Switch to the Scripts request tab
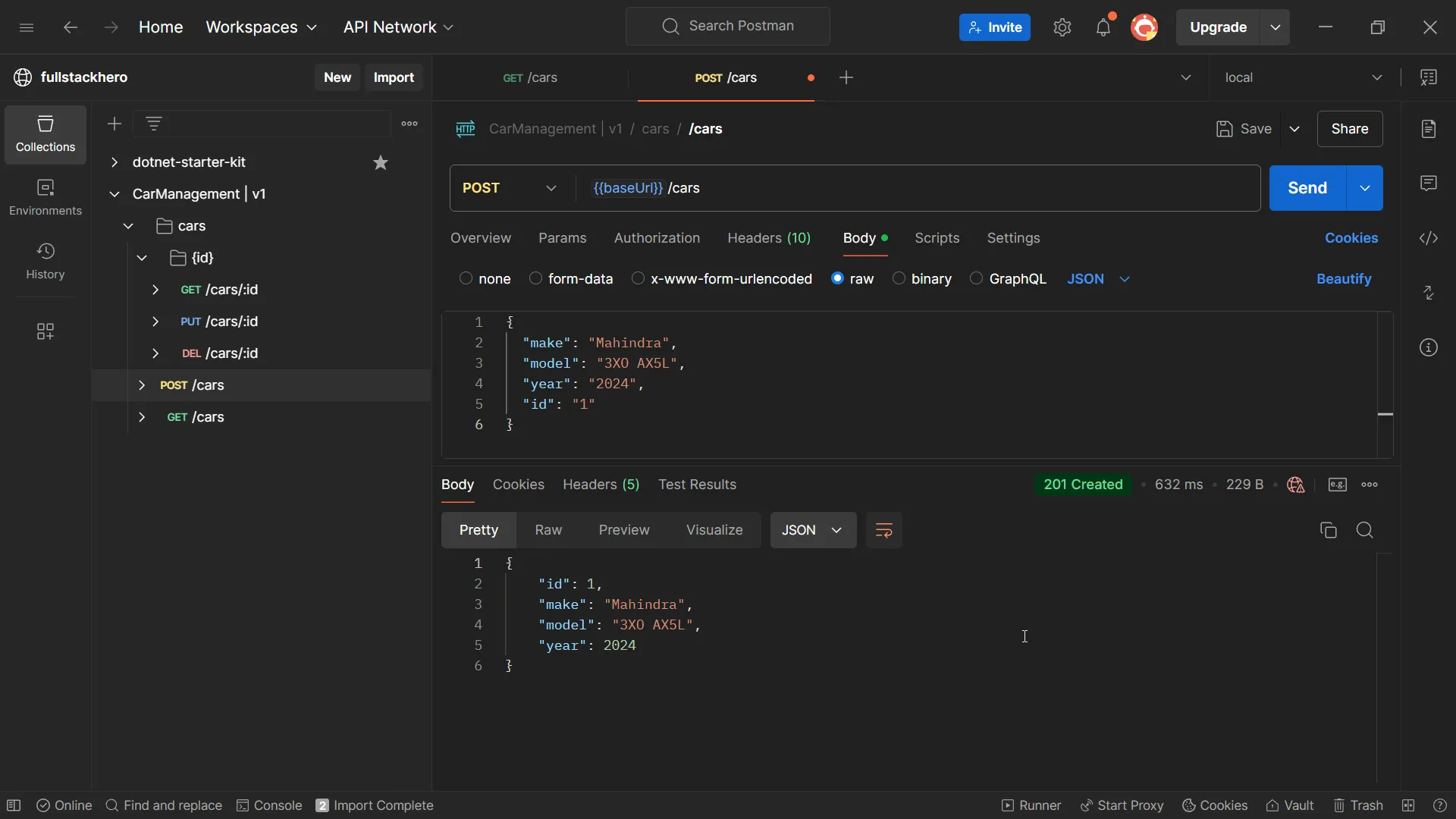Image resolution: width=1456 pixels, height=819 pixels. pos(937,238)
